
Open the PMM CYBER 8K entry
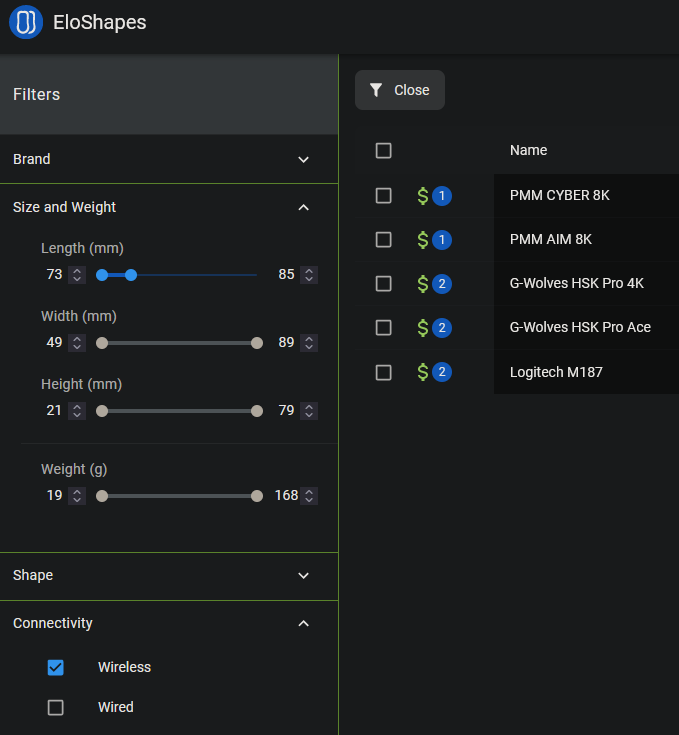560,195
